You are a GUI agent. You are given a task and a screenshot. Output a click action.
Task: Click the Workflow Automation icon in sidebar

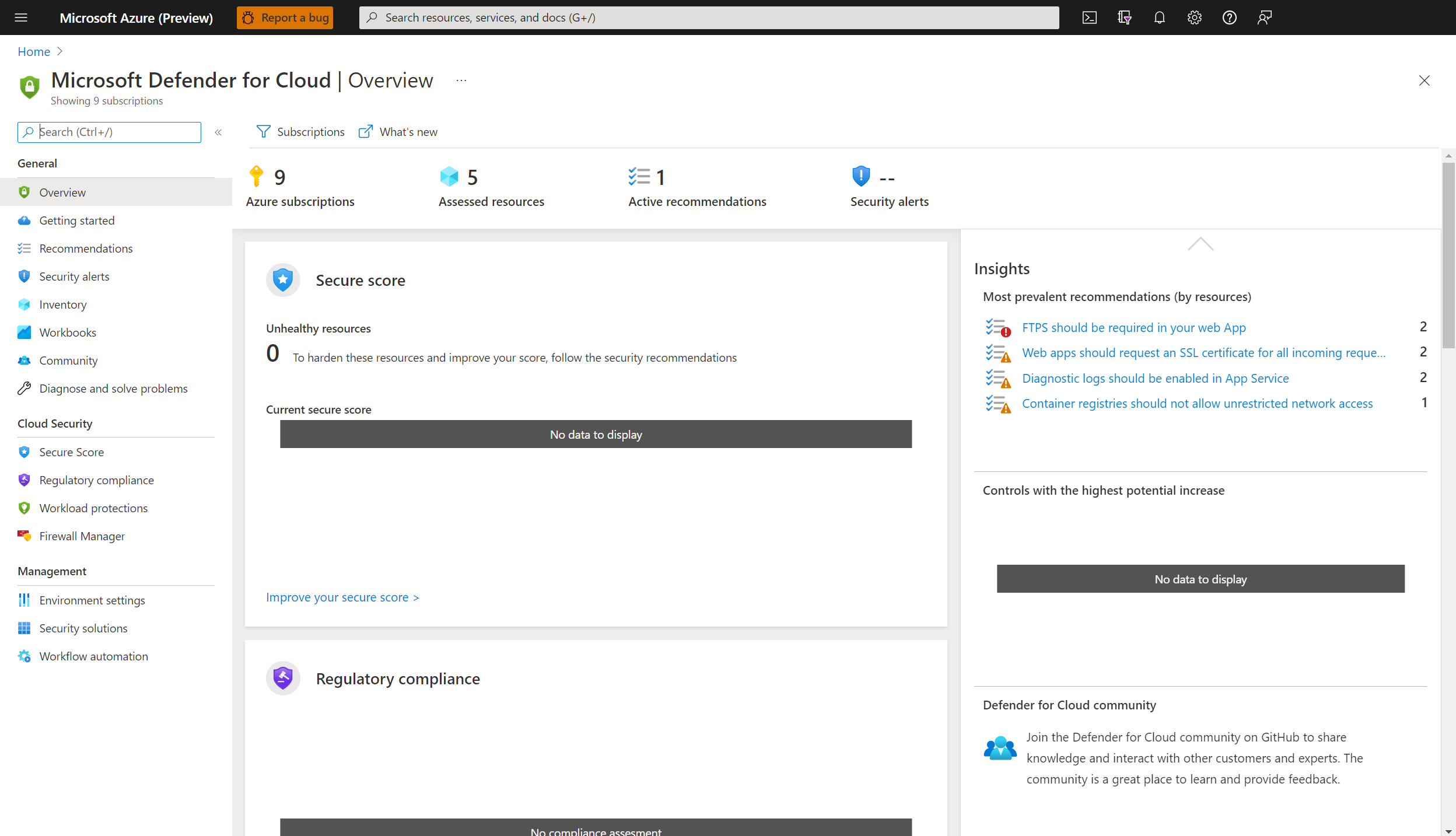(x=24, y=655)
